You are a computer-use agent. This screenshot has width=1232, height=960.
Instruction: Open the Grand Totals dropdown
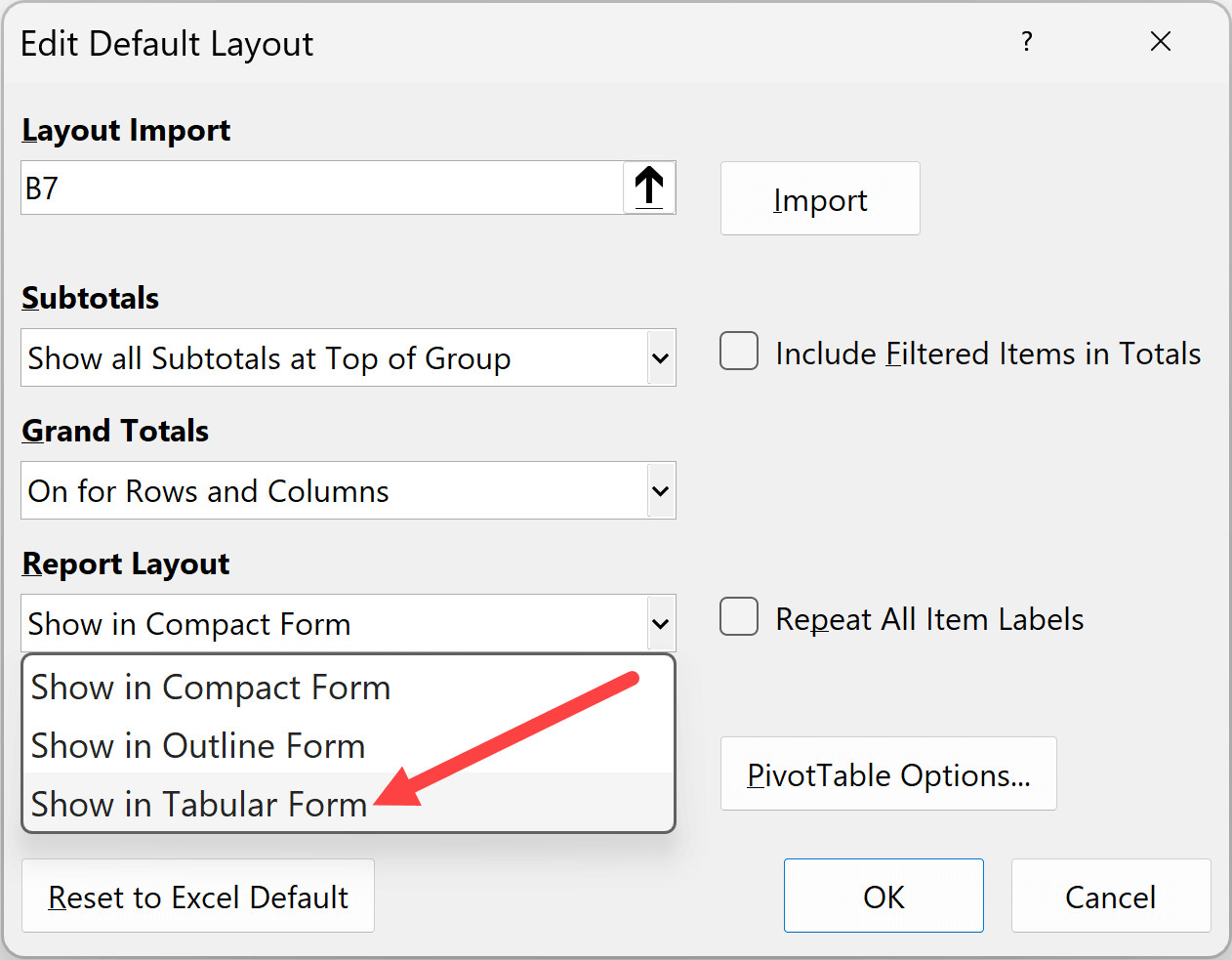661,491
